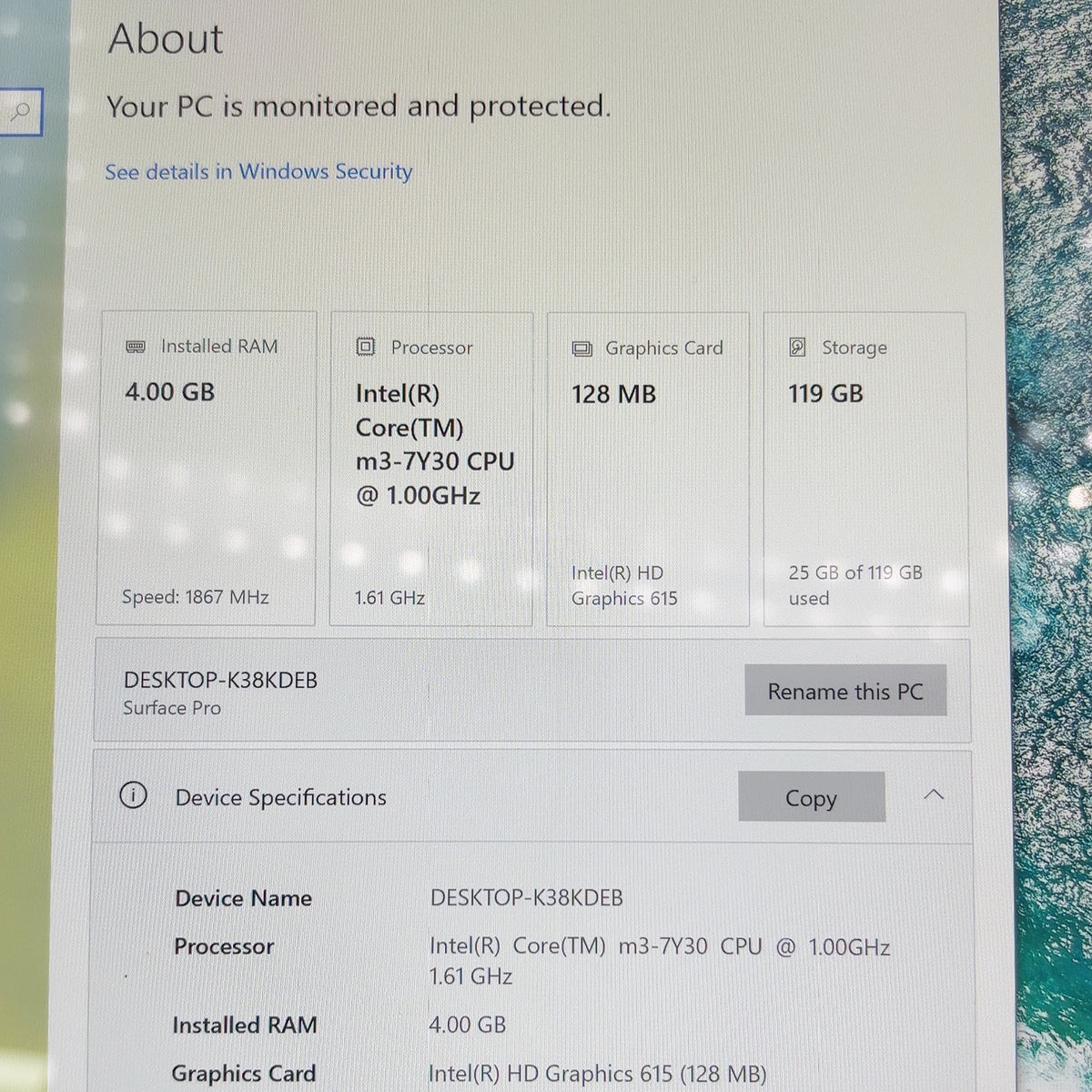Viewport: 1092px width, 1092px height.
Task: Click the Processor card's Intel Core m3-7Y30 text
Action: [435, 444]
